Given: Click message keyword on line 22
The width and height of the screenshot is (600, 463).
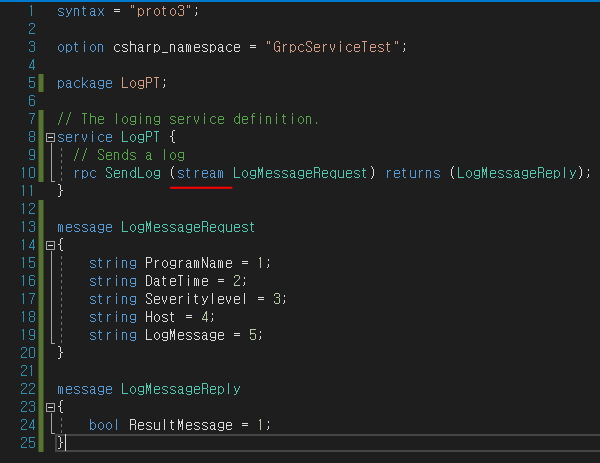Looking at the screenshot, I should (85, 389).
